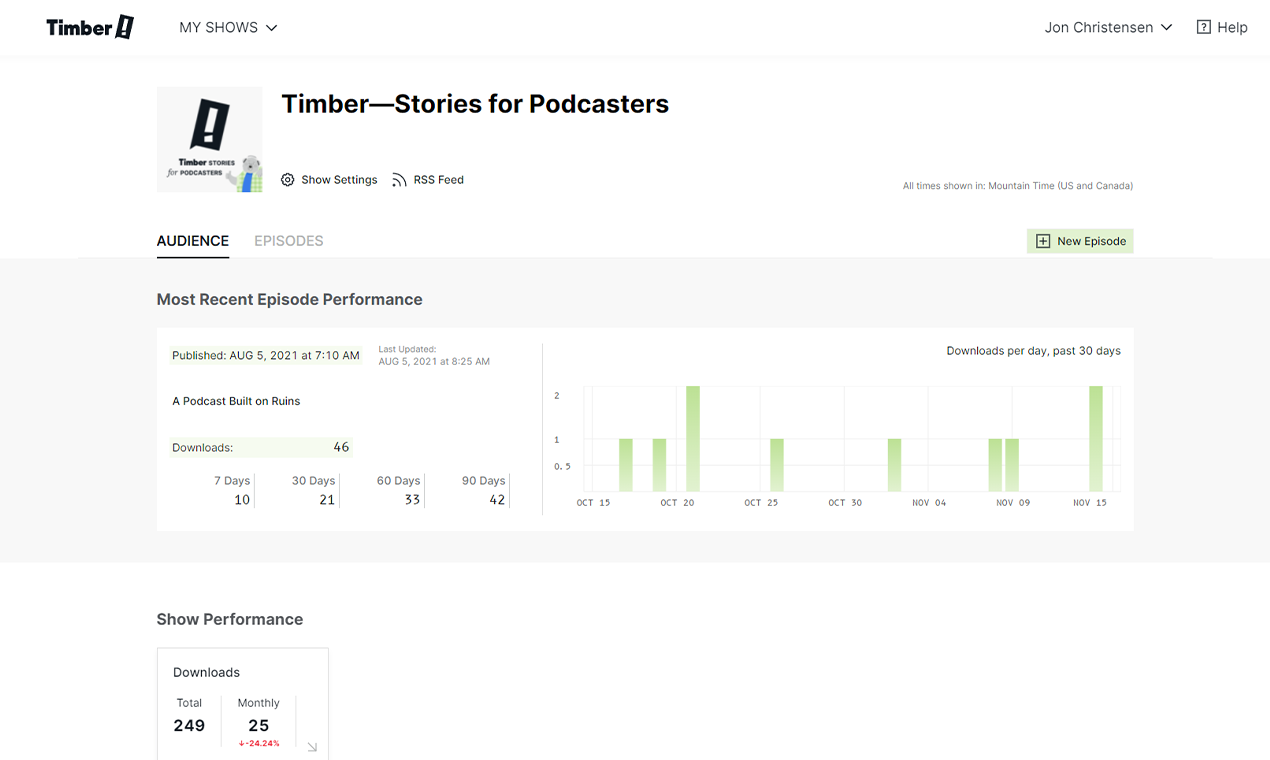
Task: Click the 7 Days downloads value 10
Action: point(242,500)
